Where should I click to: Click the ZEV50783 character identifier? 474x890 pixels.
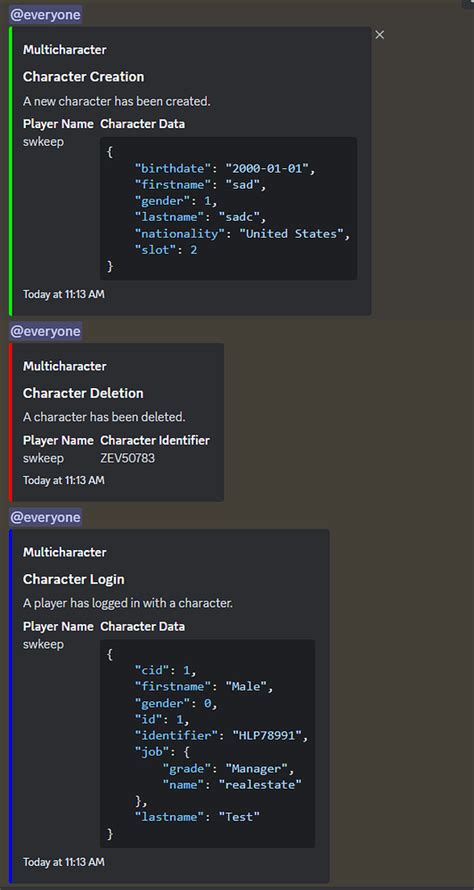tap(127, 458)
